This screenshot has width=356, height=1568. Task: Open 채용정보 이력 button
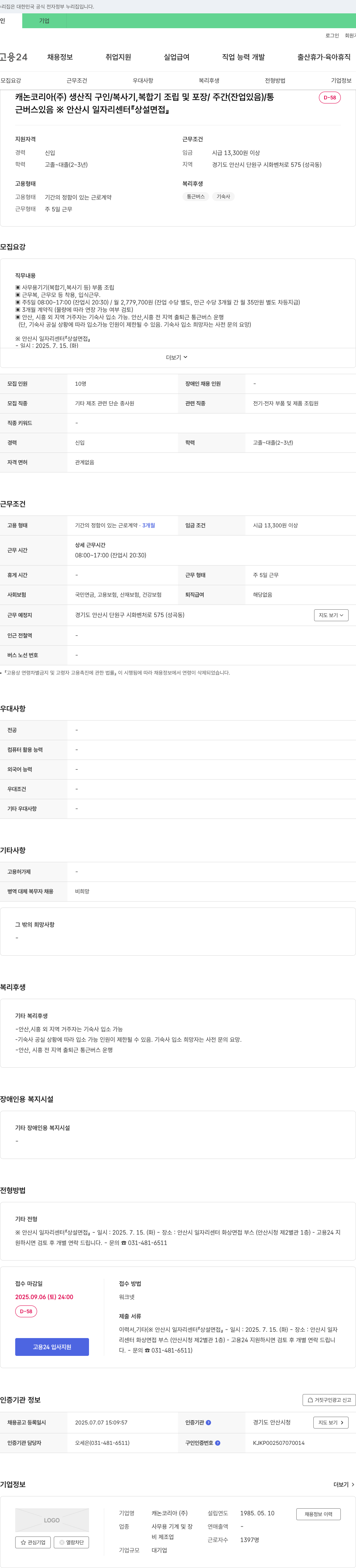(318, 1514)
